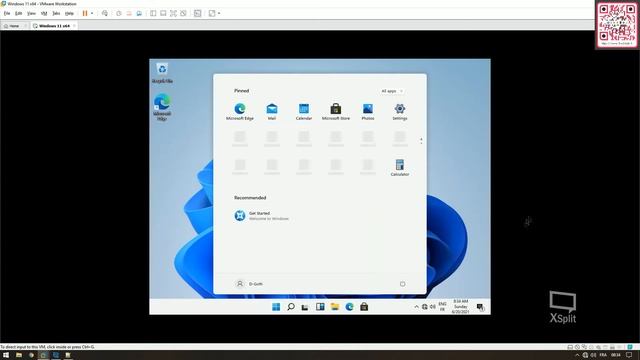Click the Take snapshot toolbar icon
640x360 pixels.
click(119, 13)
